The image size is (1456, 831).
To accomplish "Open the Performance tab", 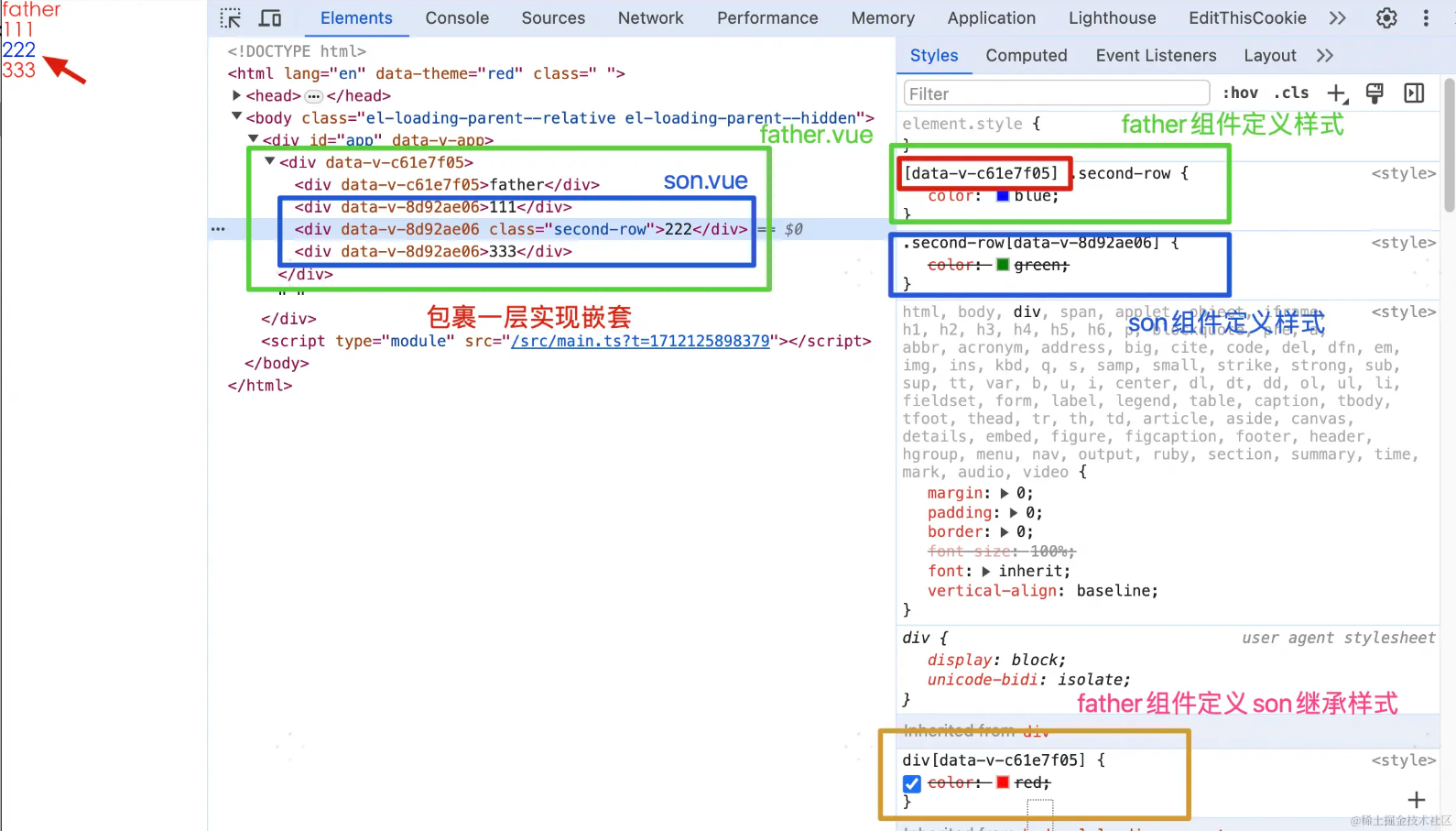I will [767, 18].
